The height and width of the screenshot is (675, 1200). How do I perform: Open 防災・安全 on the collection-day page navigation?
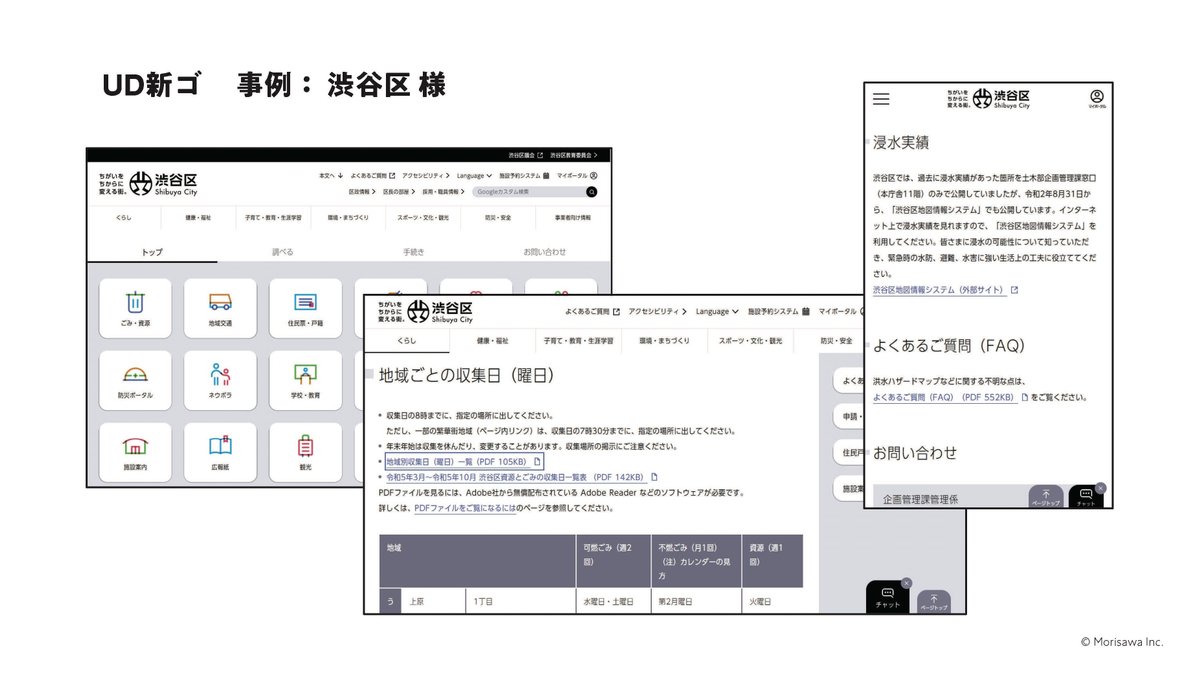tap(837, 341)
